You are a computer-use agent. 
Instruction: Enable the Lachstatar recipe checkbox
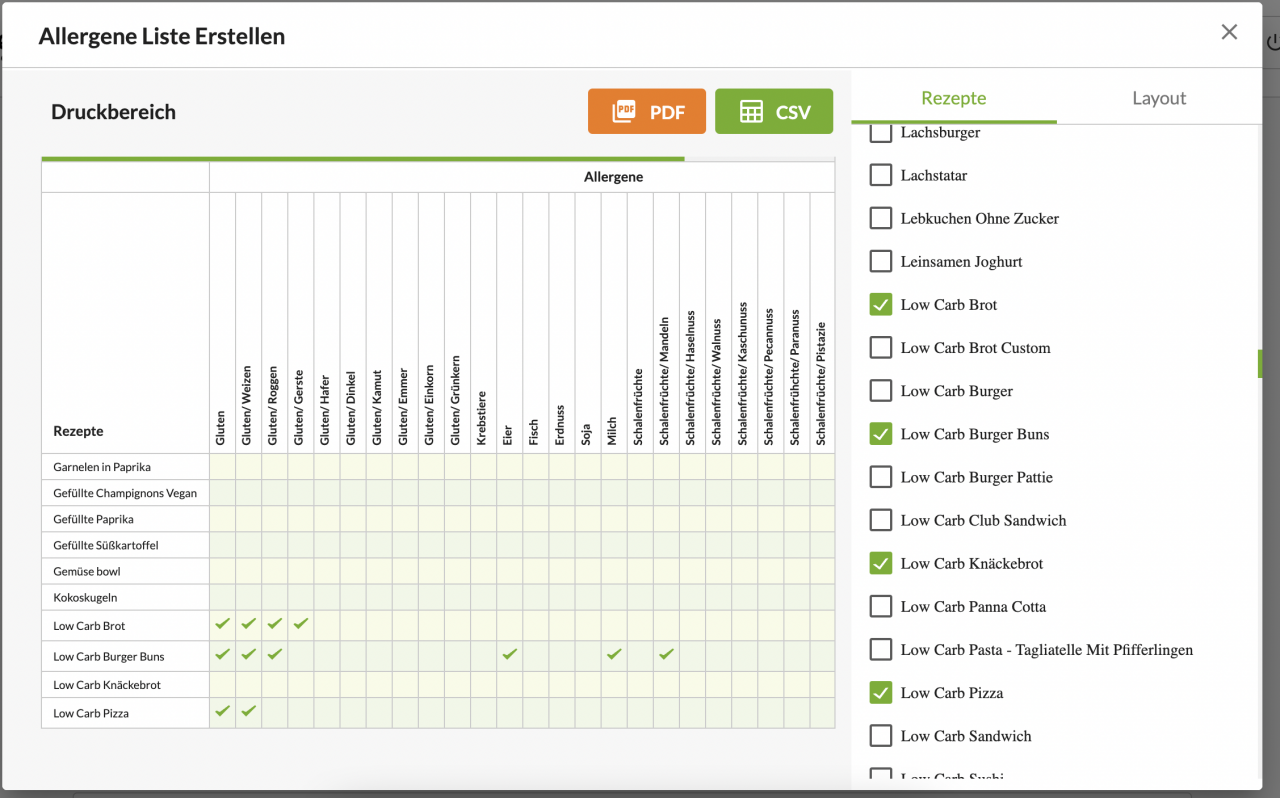pos(880,175)
